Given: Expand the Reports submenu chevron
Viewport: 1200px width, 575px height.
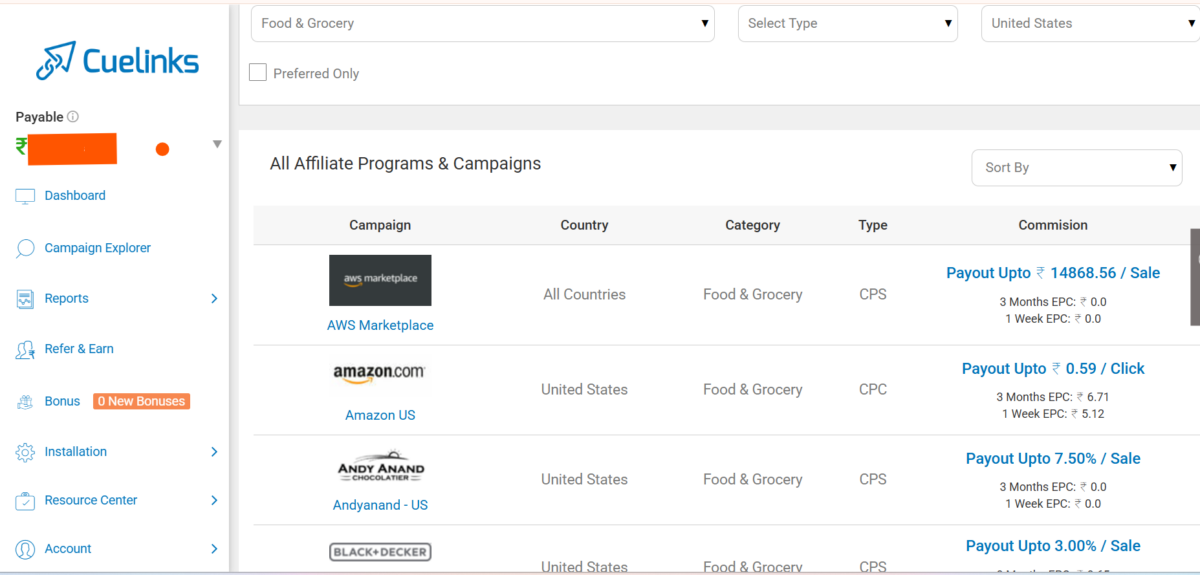Looking at the screenshot, I should (x=214, y=299).
